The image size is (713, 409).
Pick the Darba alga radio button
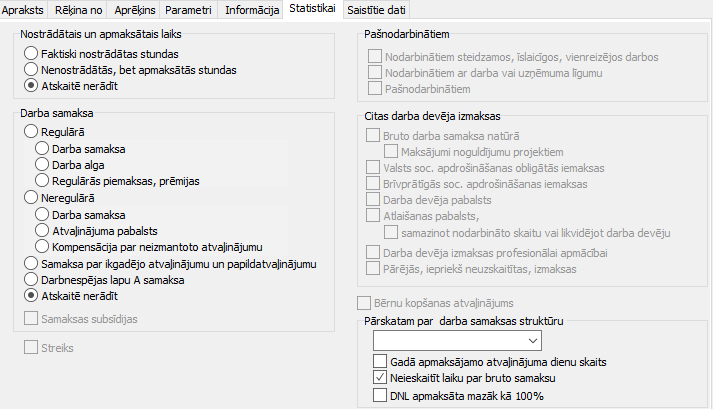point(42,164)
